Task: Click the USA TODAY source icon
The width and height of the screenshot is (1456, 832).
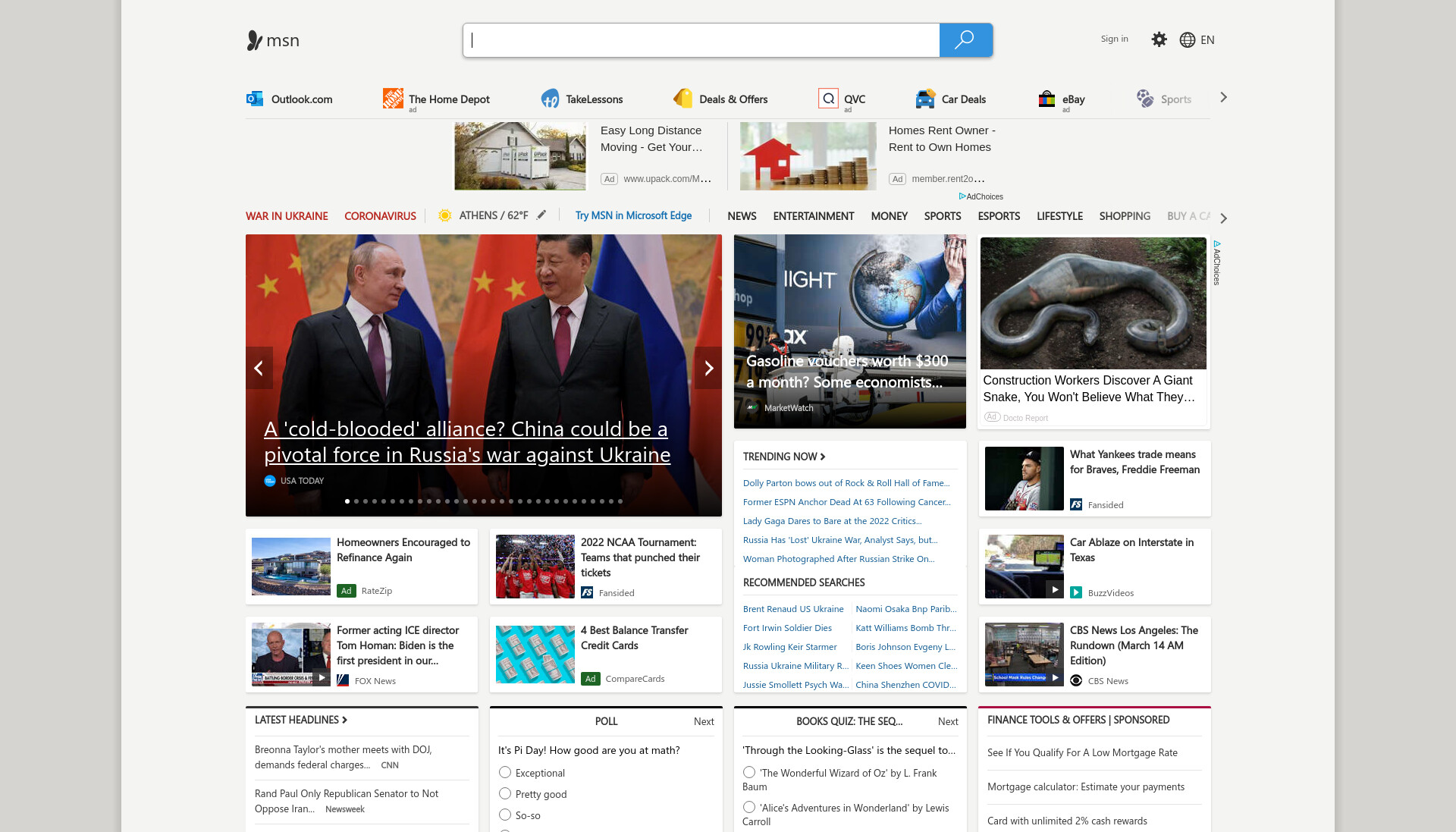Action: tap(269, 481)
